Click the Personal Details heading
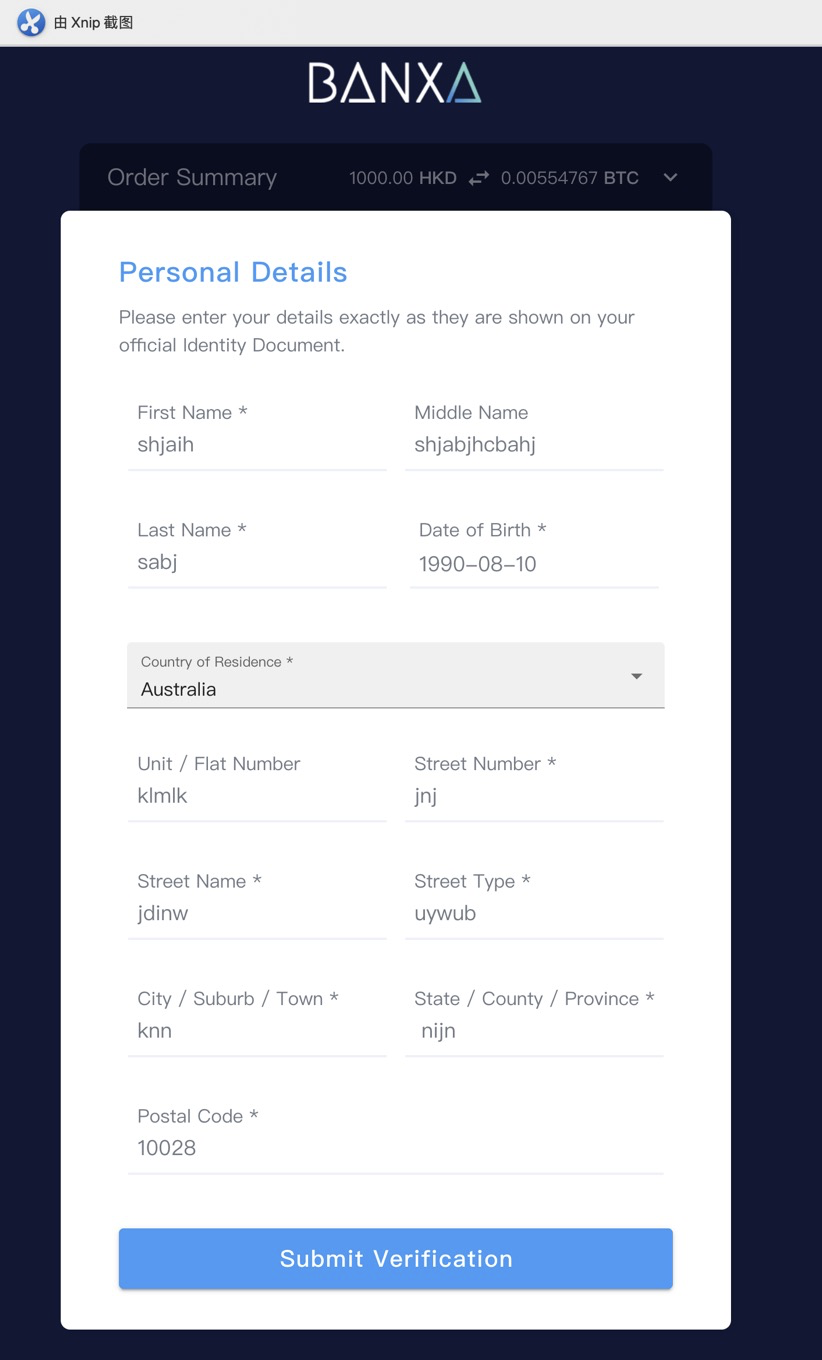 [233, 272]
